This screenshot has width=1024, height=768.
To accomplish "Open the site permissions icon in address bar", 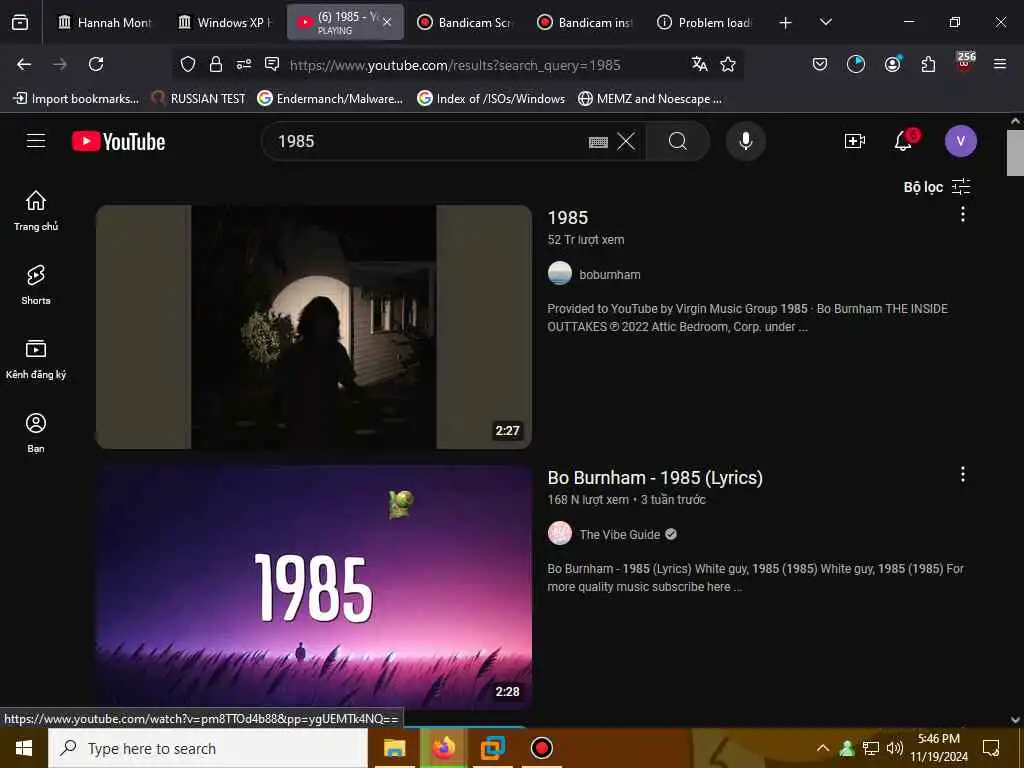I will coord(244,64).
